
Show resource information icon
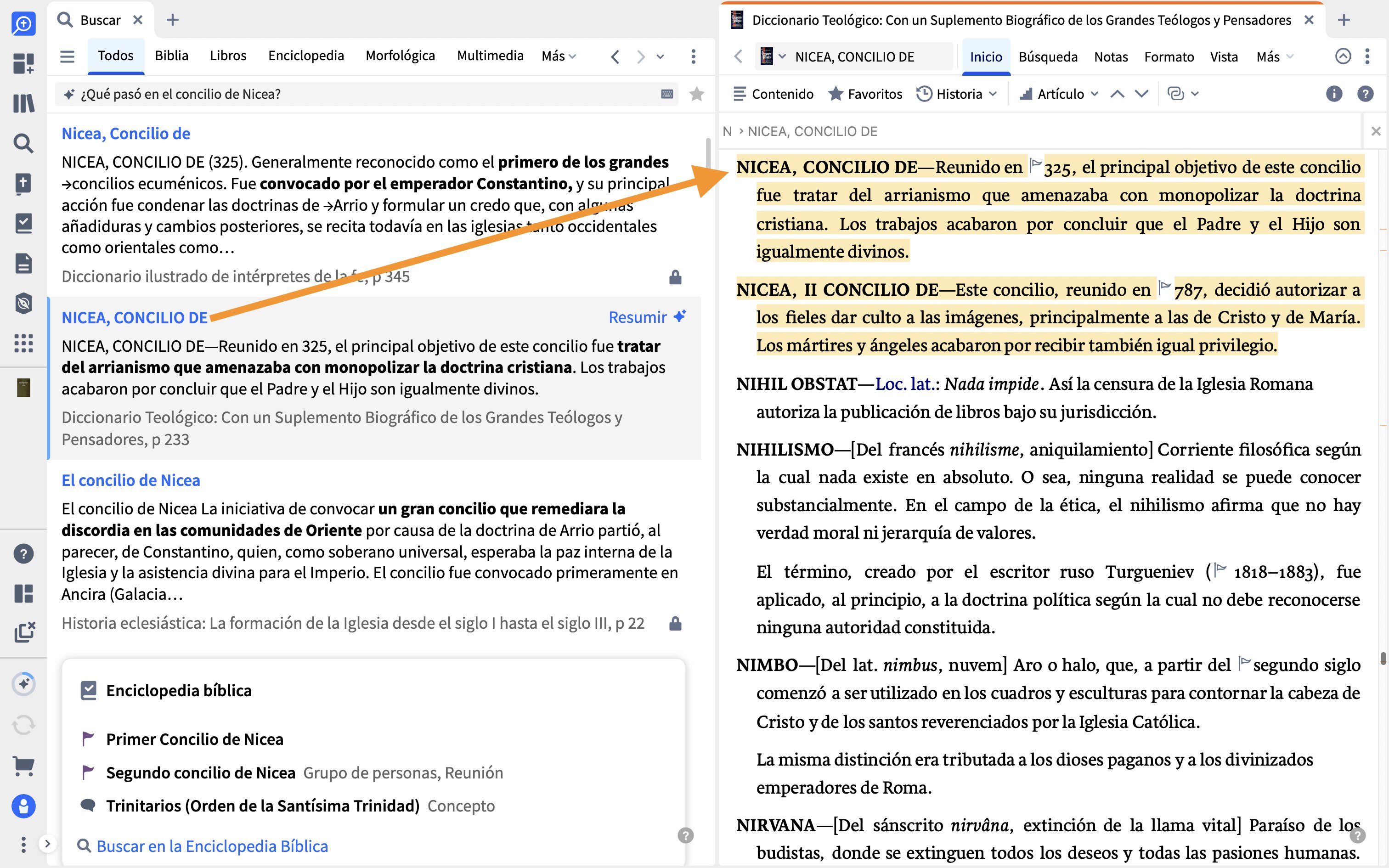(x=1334, y=94)
